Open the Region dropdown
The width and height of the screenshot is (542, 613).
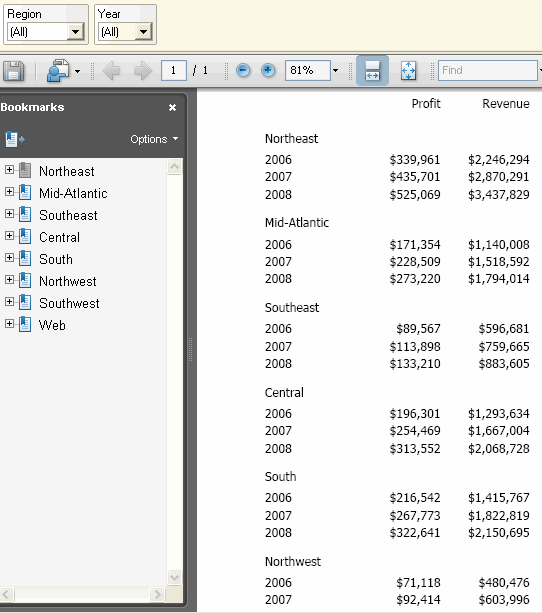click(x=75, y=32)
